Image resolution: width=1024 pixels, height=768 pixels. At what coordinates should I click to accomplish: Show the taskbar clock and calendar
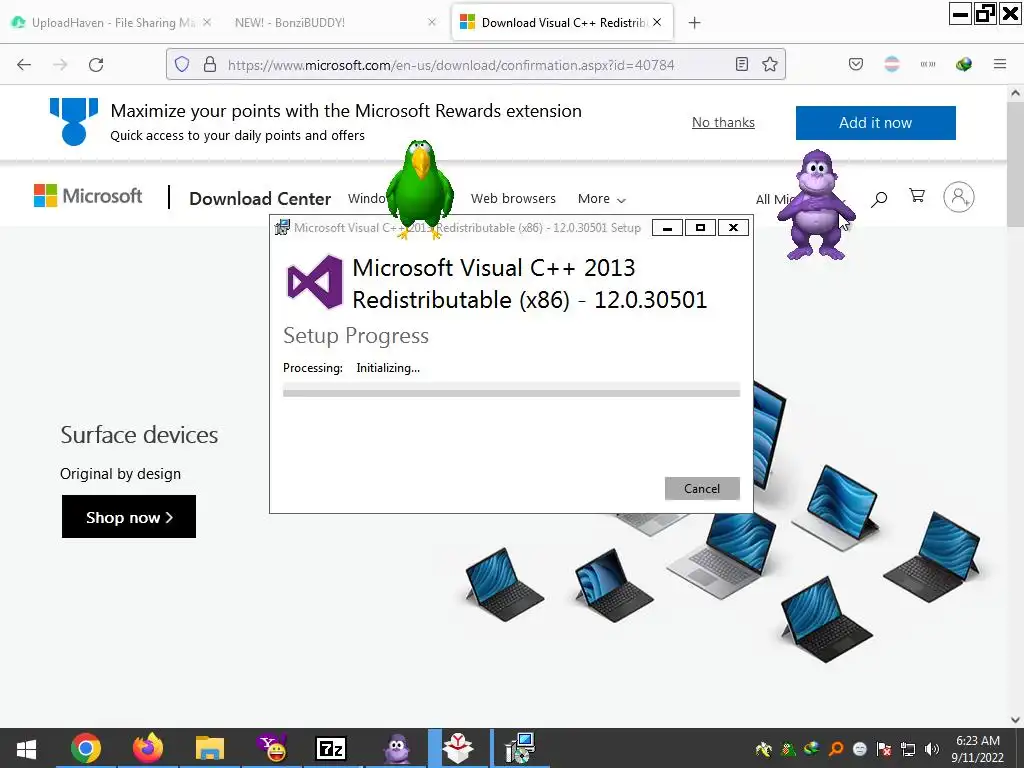pos(978,749)
